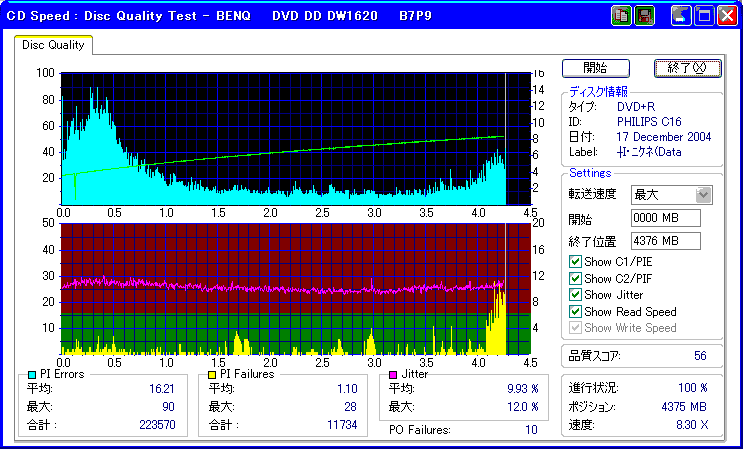Click the cyan PI Errors color swatch
This screenshot has height=449, width=743.
click(x=32, y=375)
